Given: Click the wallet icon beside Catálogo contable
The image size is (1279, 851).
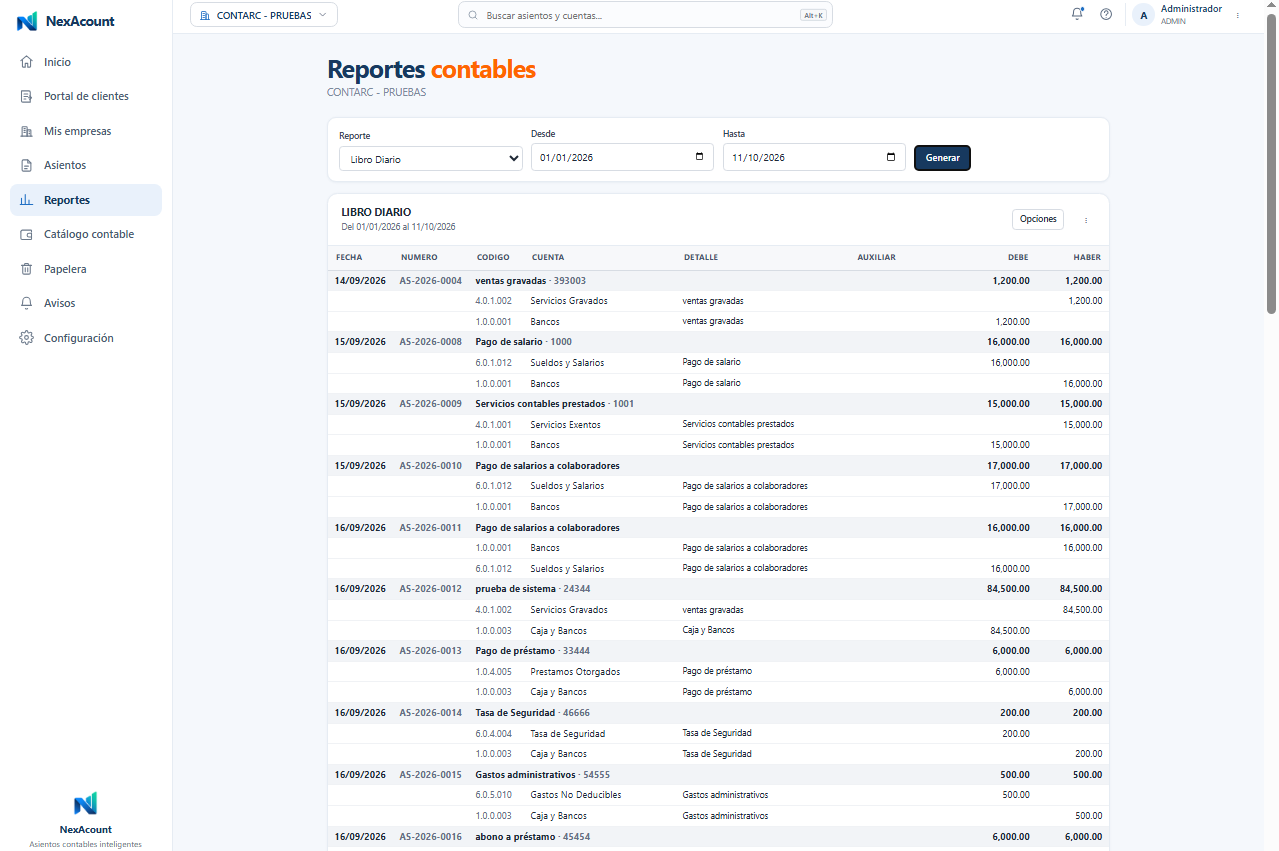Looking at the screenshot, I should 27,234.
